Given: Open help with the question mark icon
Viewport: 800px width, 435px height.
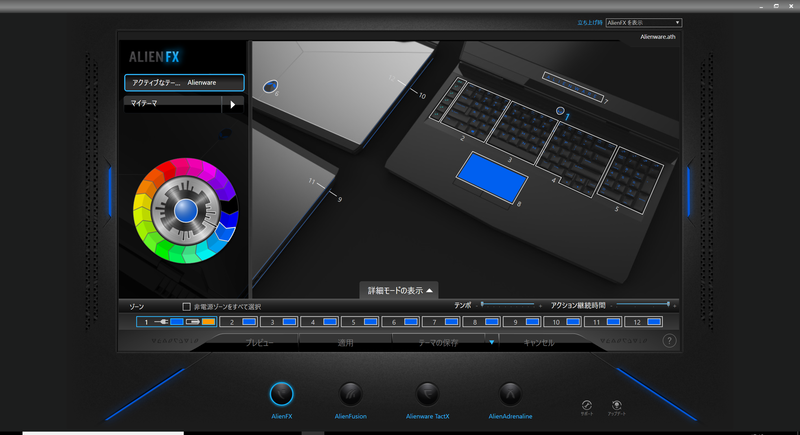Looking at the screenshot, I should (x=669, y=341).
